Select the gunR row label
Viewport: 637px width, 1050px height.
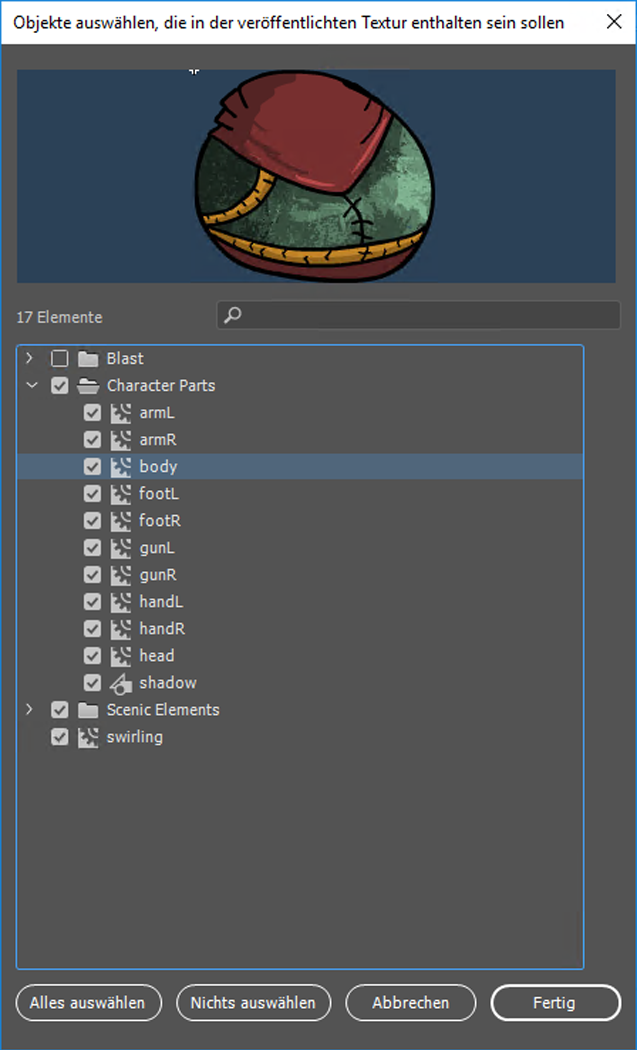(x=158, y=575)
